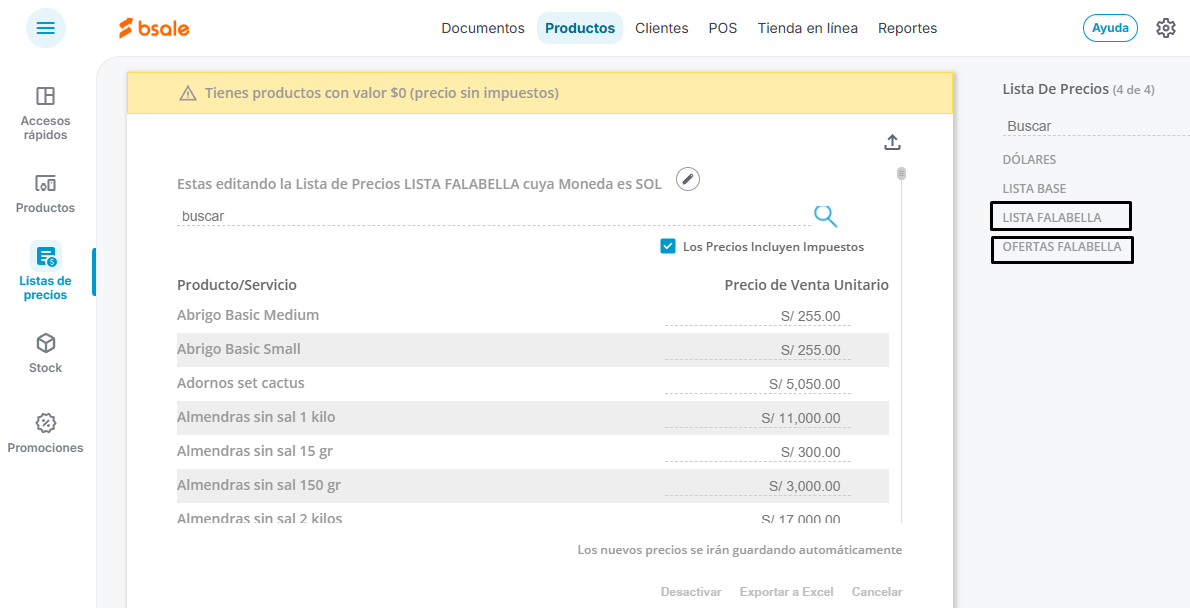Edit price of Adornos set cactus
The height and width of the screenshot is (608, 1190).
coord(757,385)
